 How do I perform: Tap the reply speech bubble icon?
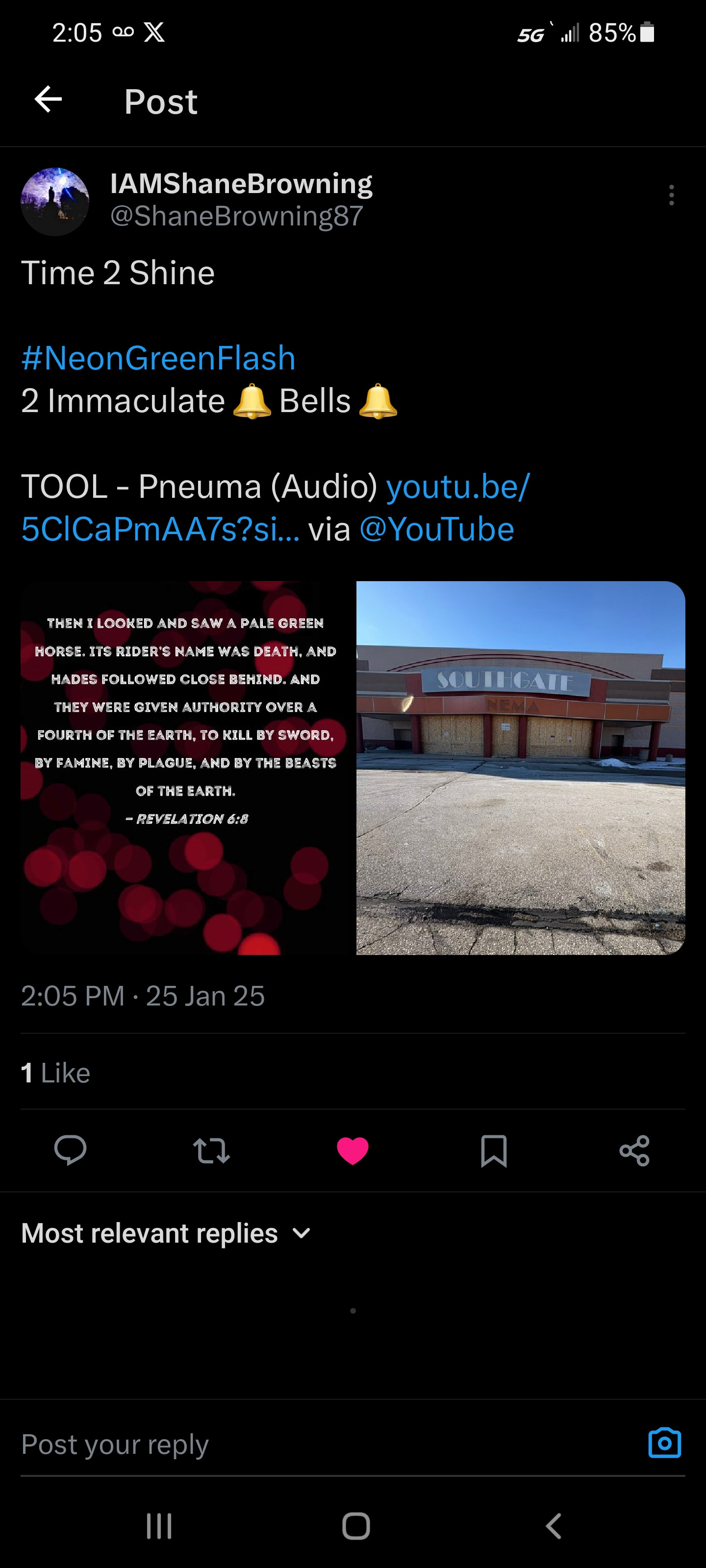pos(70,1150)
